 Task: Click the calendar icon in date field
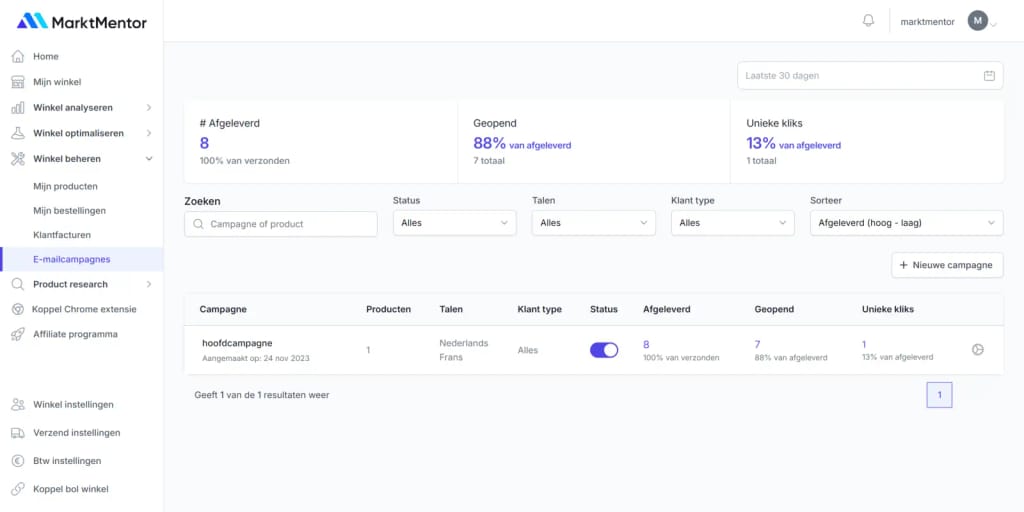point(989,76)
